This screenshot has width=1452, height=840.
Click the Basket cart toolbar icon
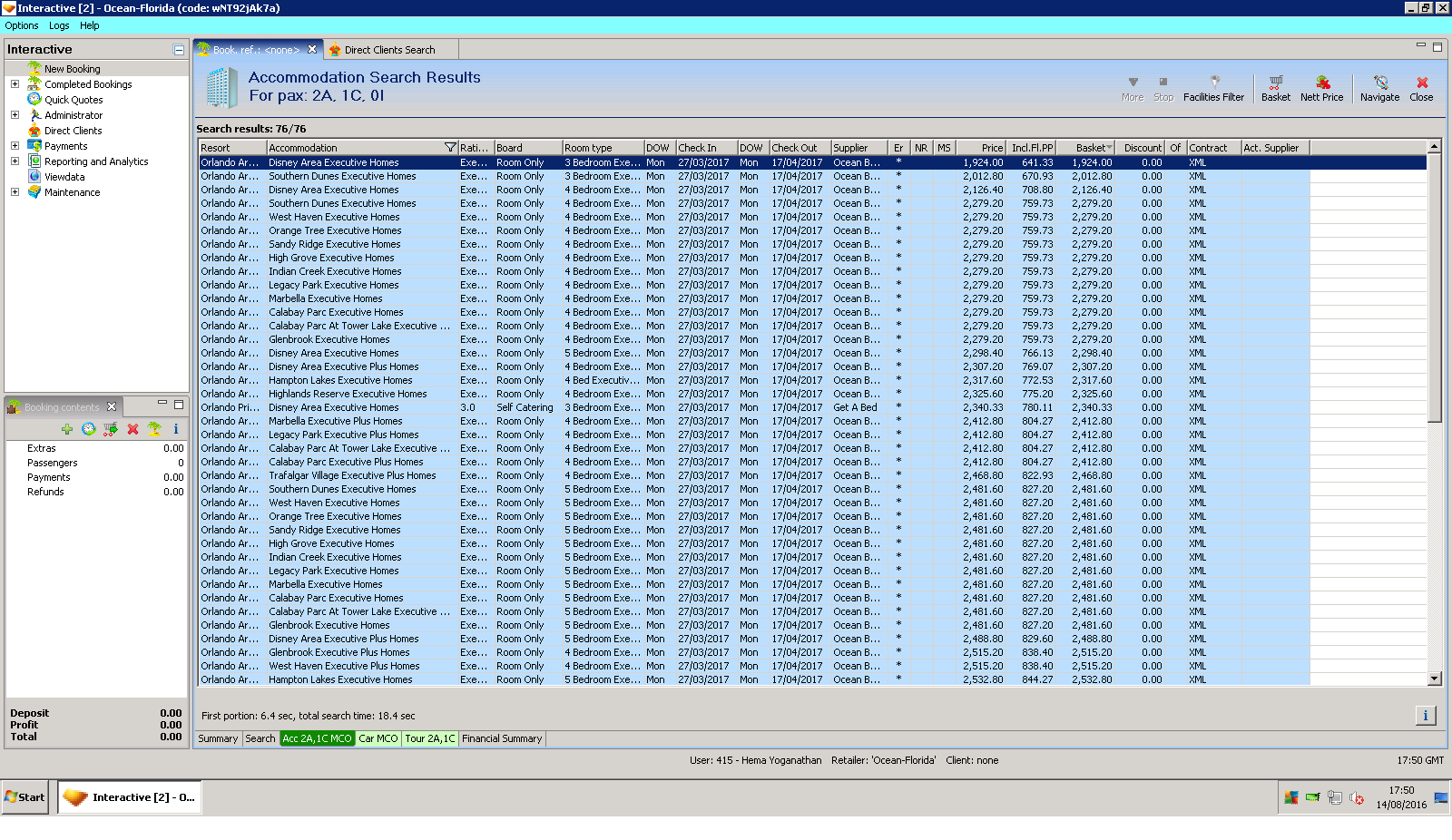1275,83
